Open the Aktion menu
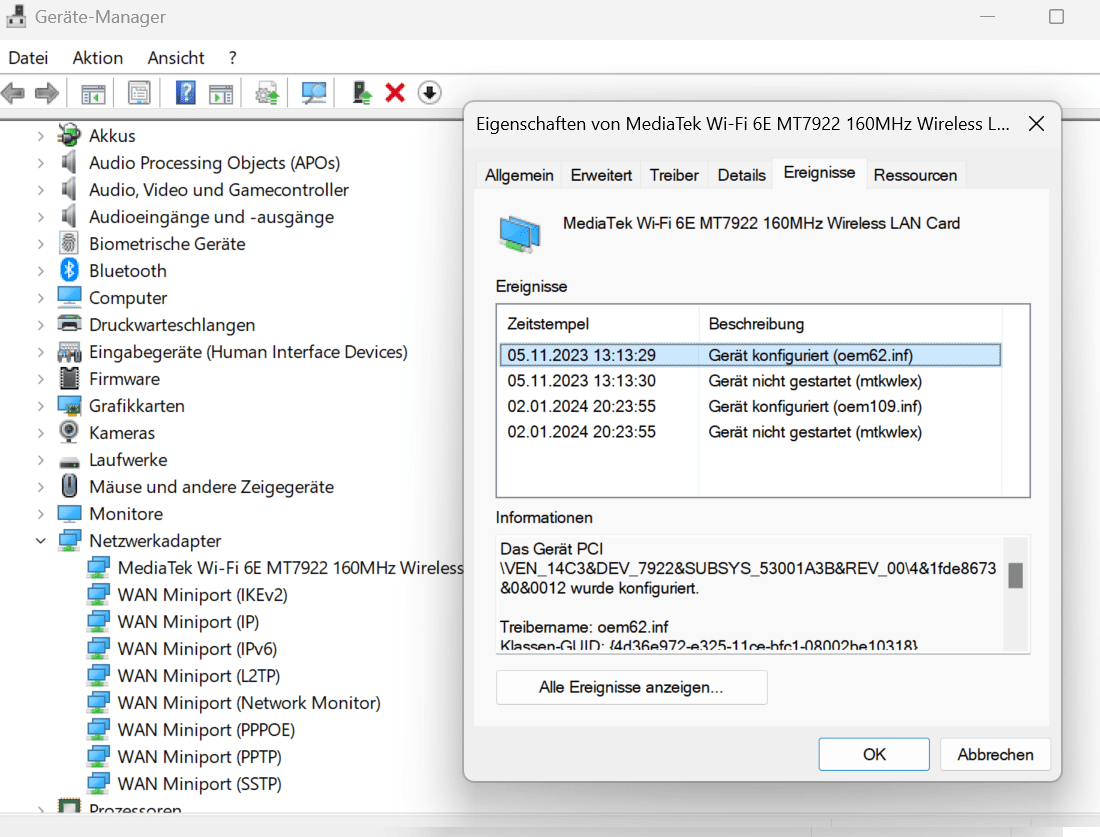 tap(98, 58)
